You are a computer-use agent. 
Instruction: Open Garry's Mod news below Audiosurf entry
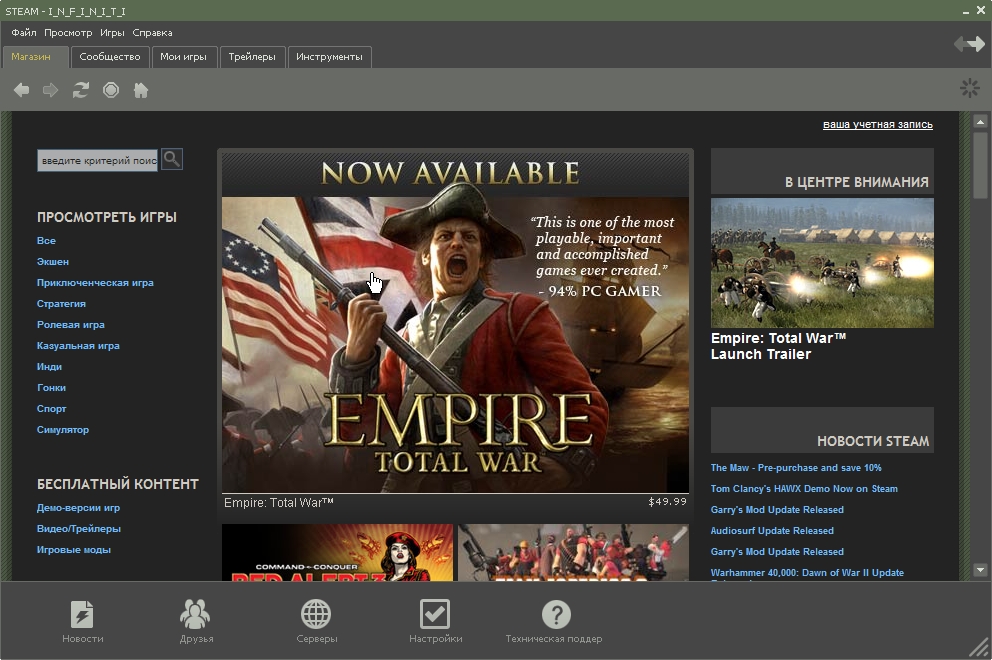[777, 551]
